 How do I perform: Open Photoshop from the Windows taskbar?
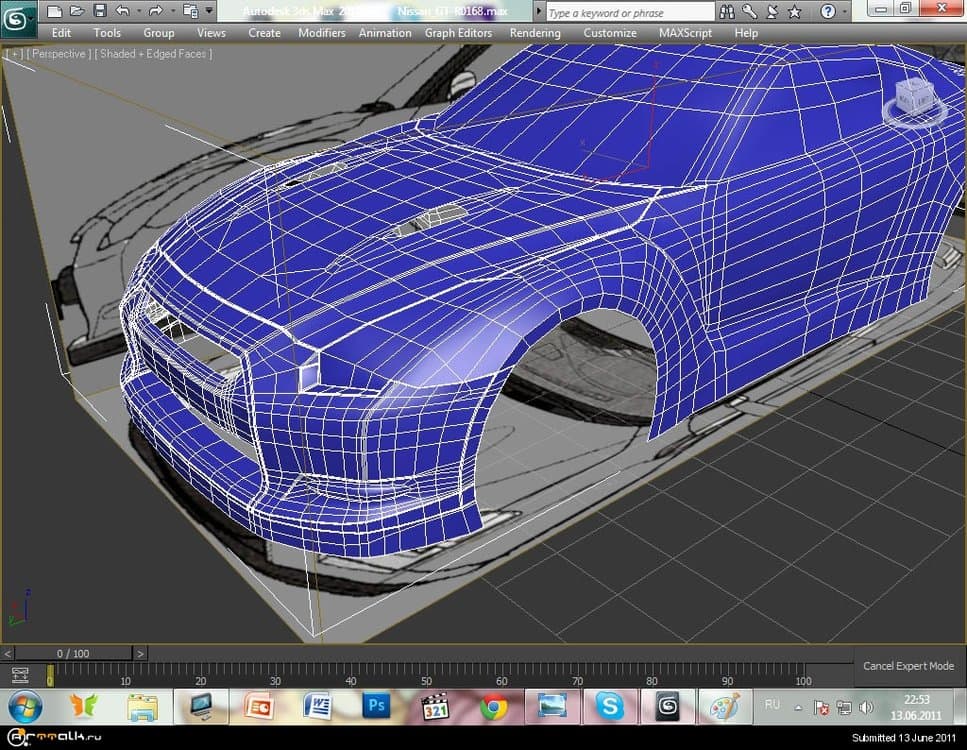point(377,706)
